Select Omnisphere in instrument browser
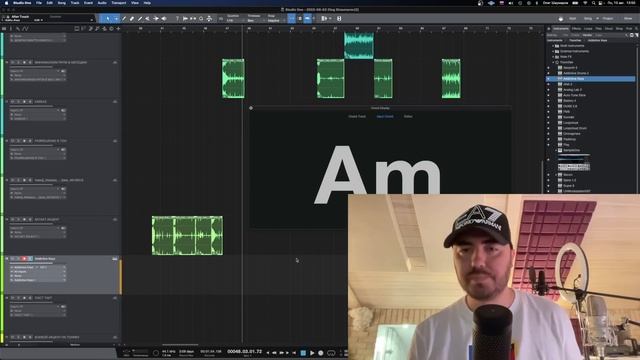Screen dimensions: 640x360 point(571,133)
